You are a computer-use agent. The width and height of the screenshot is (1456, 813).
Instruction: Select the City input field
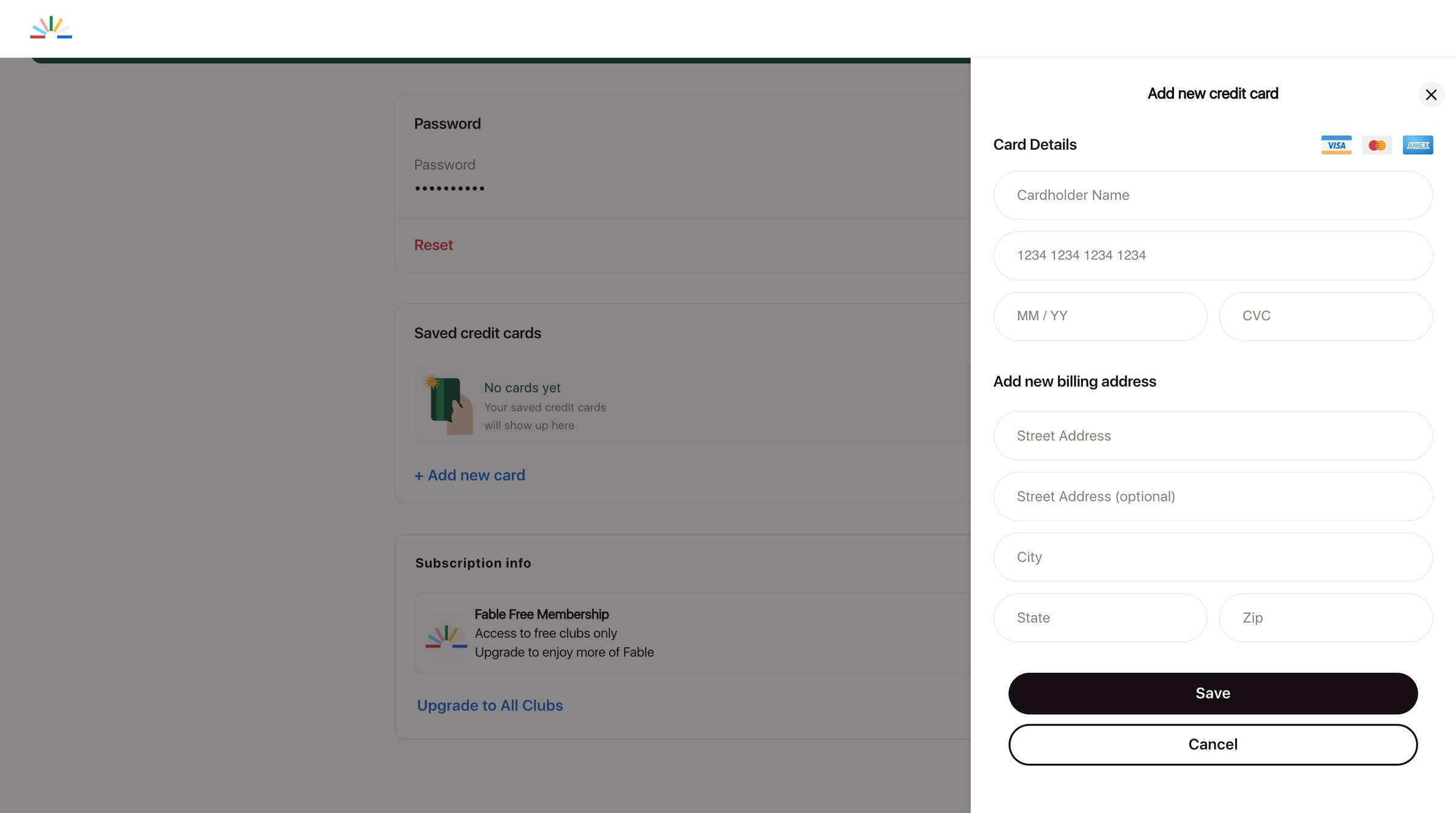click(x=1213, y=557)
